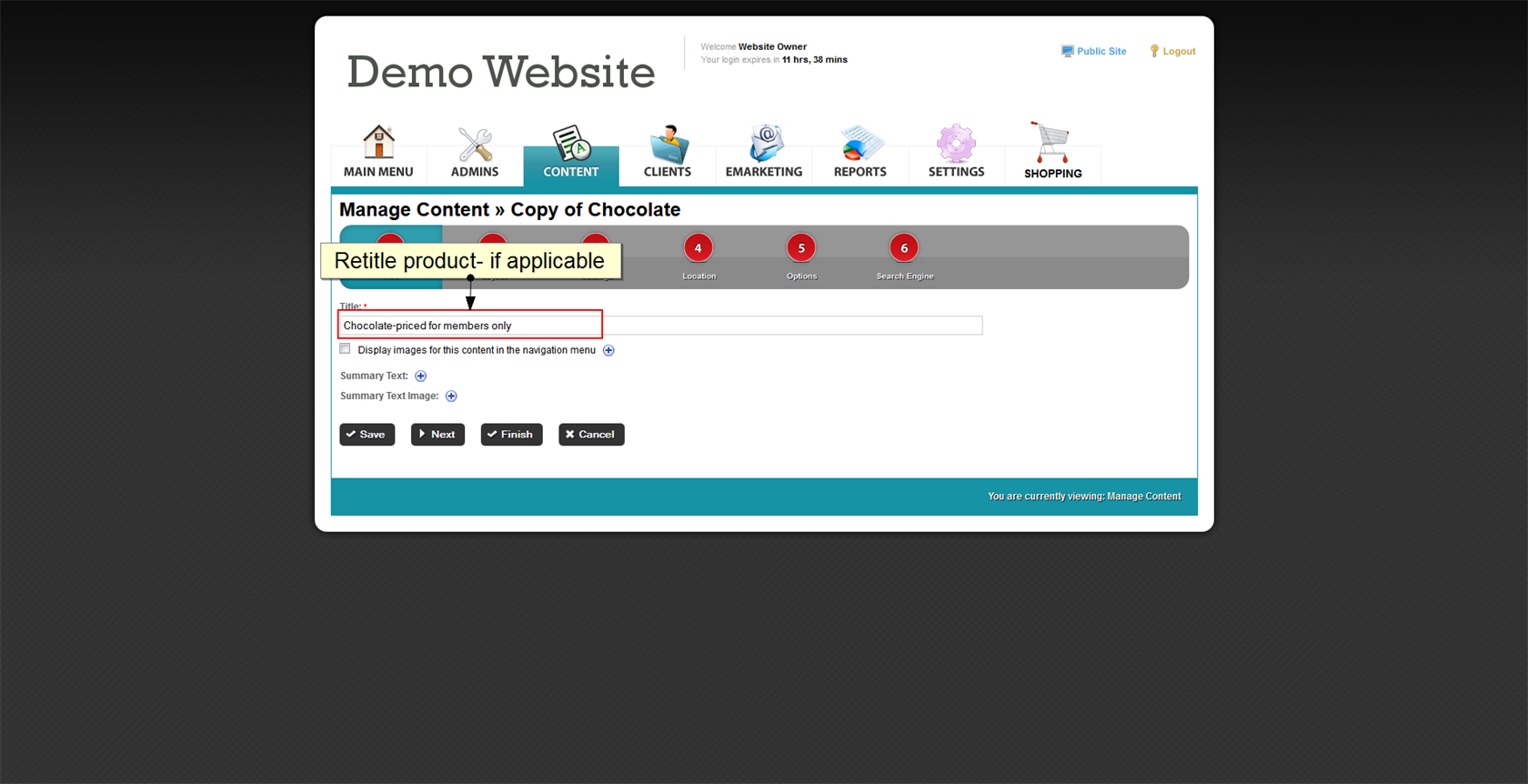Go to step 4 Location

[x=699, y=248]
